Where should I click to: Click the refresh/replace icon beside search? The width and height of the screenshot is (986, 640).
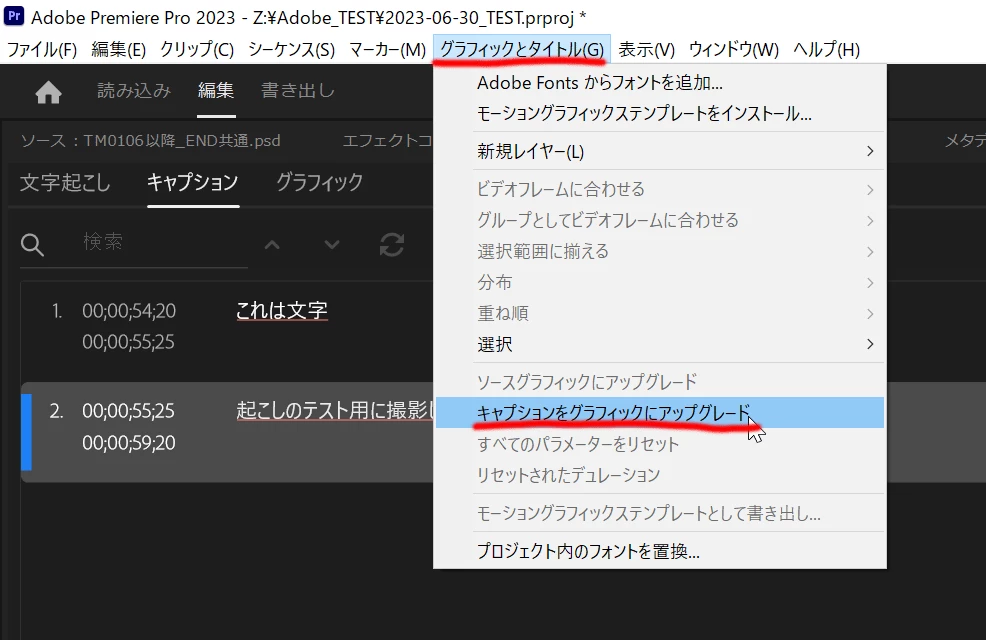click(x=392, y=245)
